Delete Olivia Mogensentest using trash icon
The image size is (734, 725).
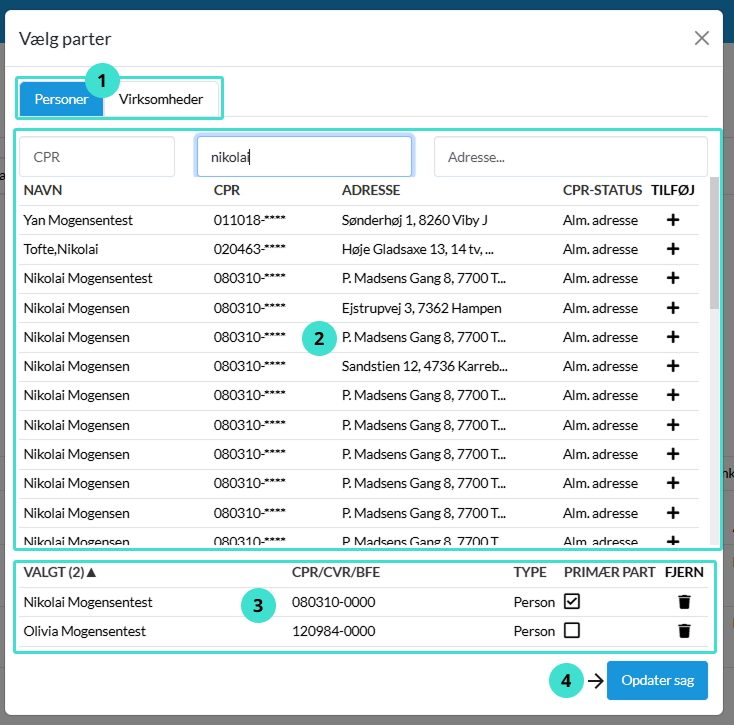pyautogui.click(x=684, y=631)
